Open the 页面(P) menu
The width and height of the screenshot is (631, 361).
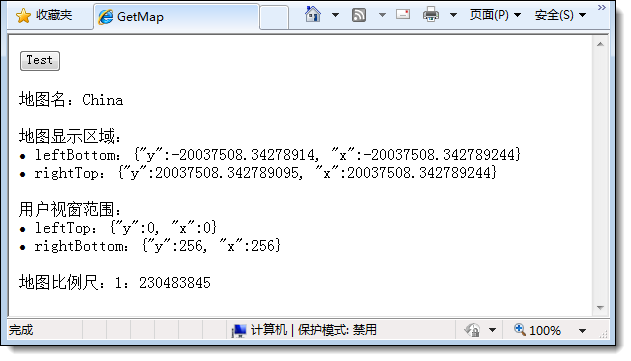point(495,15)
